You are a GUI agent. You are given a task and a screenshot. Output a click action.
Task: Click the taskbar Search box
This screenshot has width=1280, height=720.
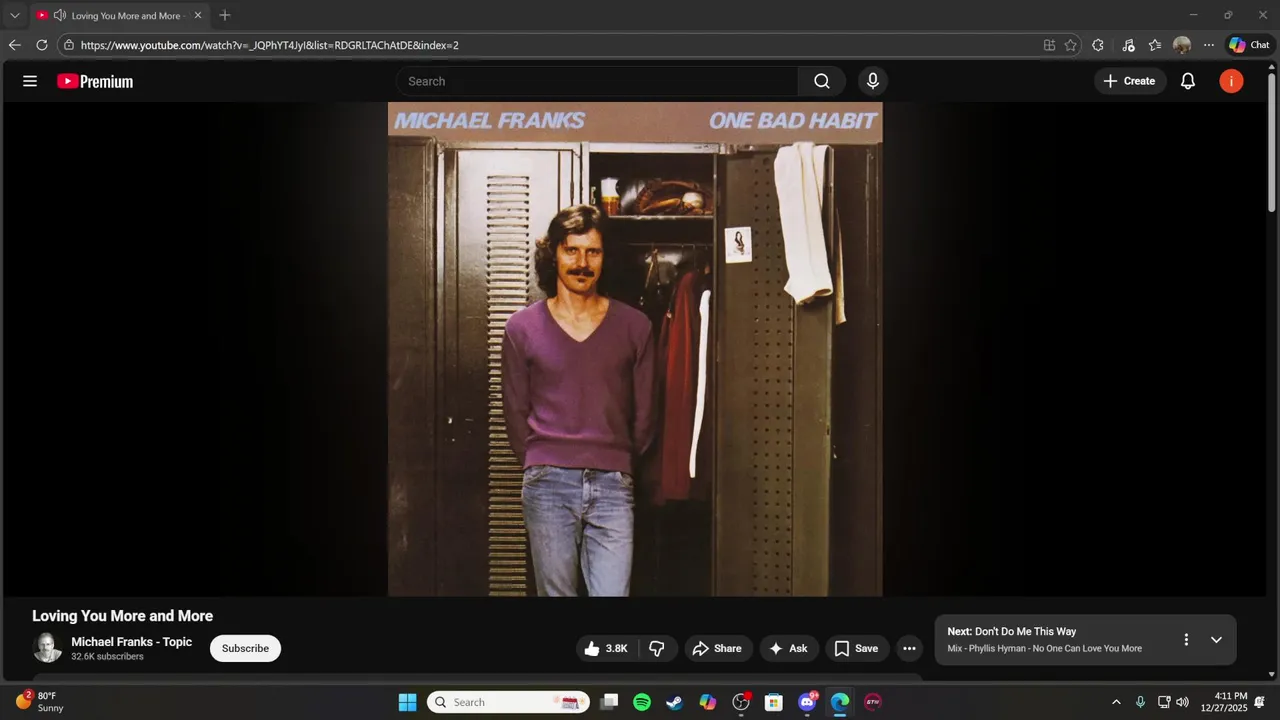click(x=508, y=702)
